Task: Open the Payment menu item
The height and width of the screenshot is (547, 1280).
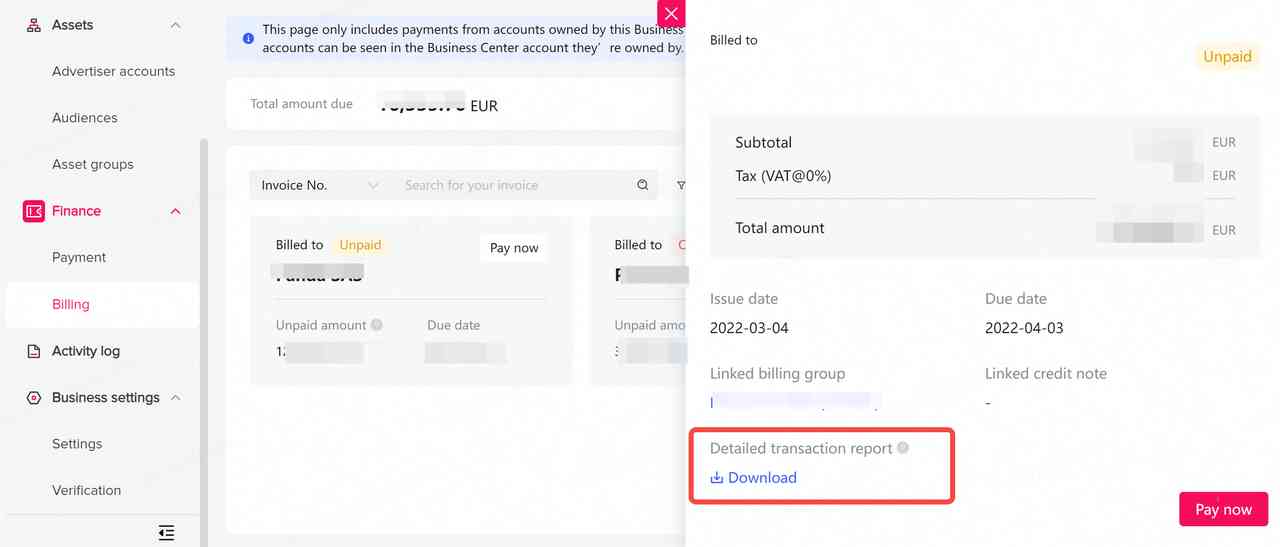Action: point(79,257)
